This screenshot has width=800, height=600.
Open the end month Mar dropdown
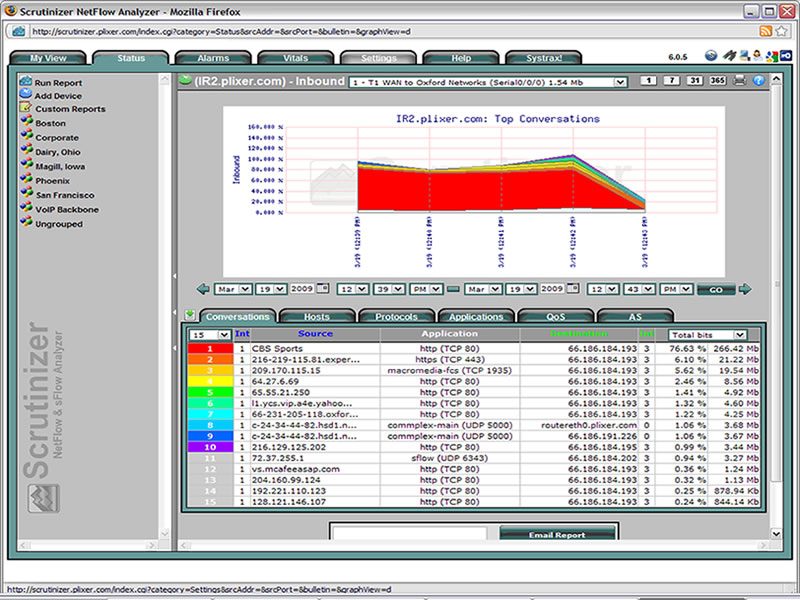tap(483, 289)
